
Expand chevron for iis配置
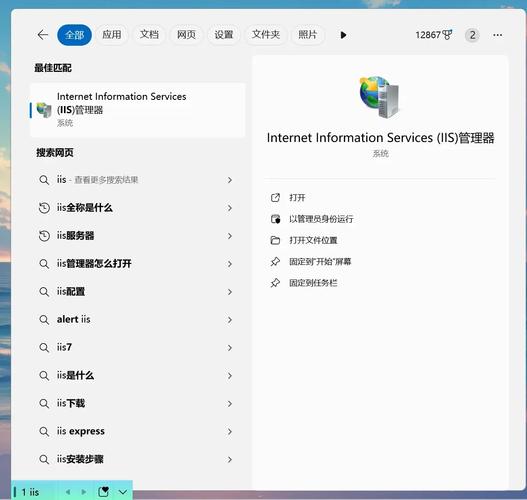point(230,292)
